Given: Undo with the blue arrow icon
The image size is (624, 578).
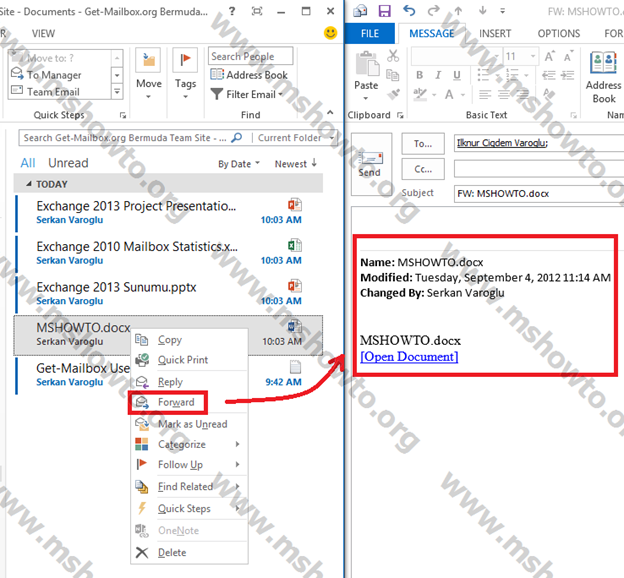Looking at the screenshot, I should 409,10.
